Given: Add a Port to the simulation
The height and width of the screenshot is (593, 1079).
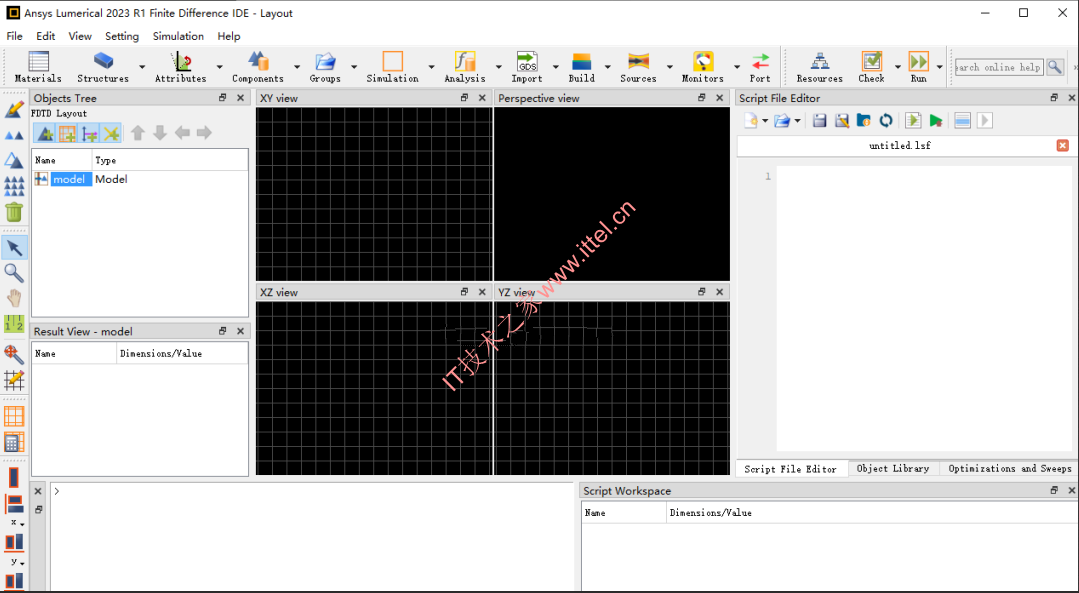Looking at the screenshot, I should [760, 67].
